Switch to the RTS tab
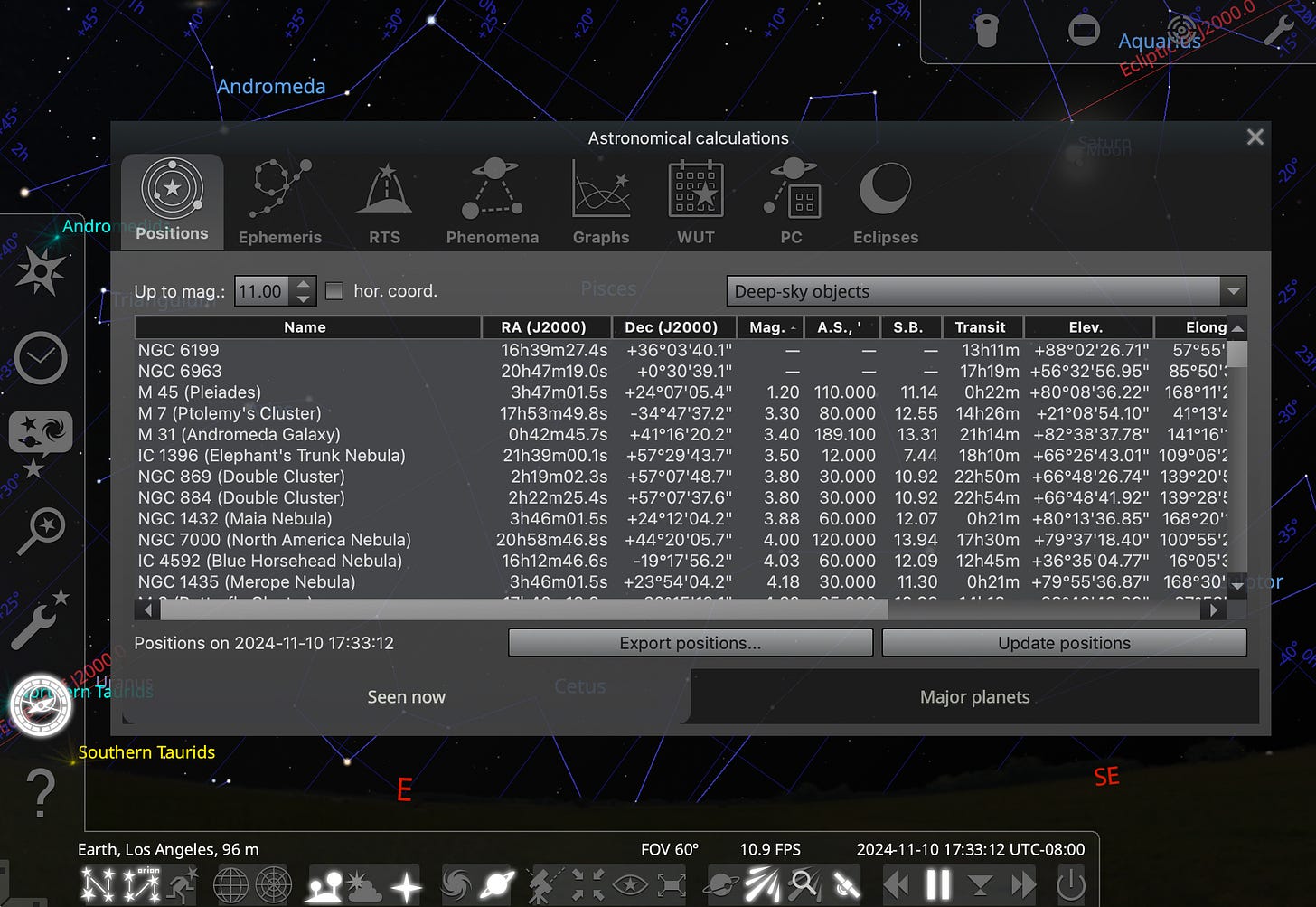 384,201
